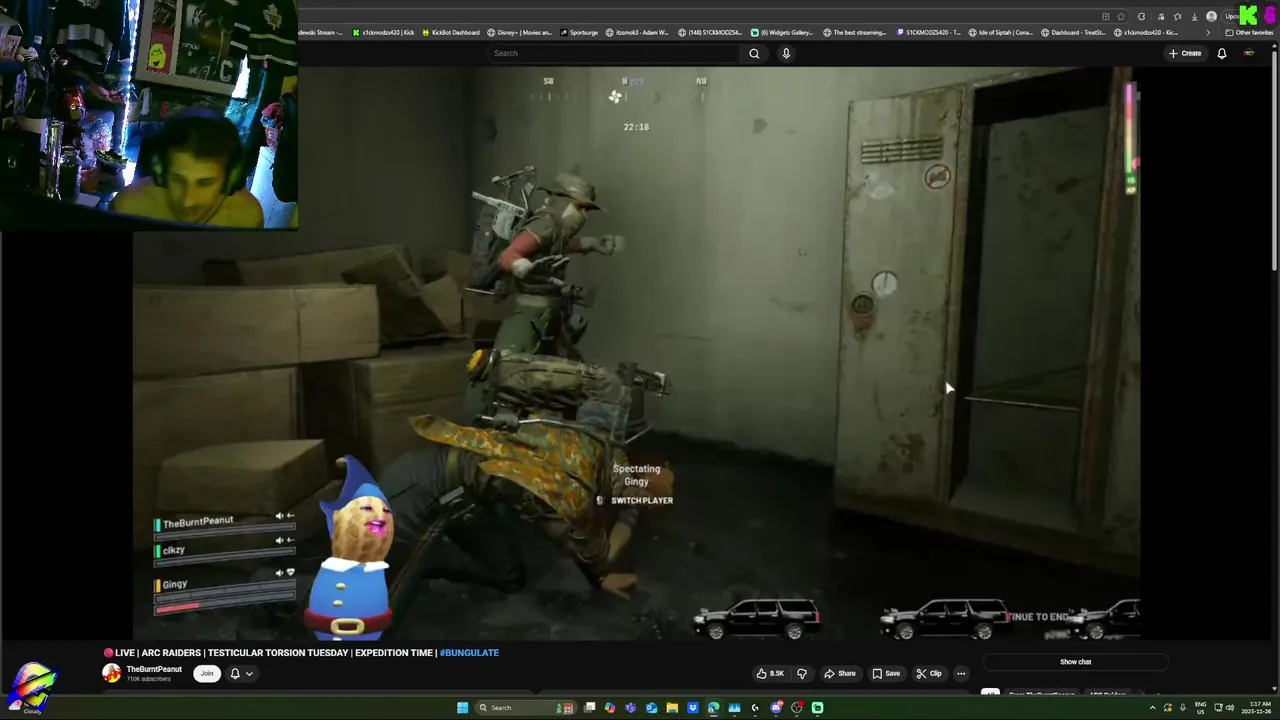Viewport: 1280px width, 720px height.
Task: Open TheBurntPeanut channel avatar
Action: pos(112,673)
